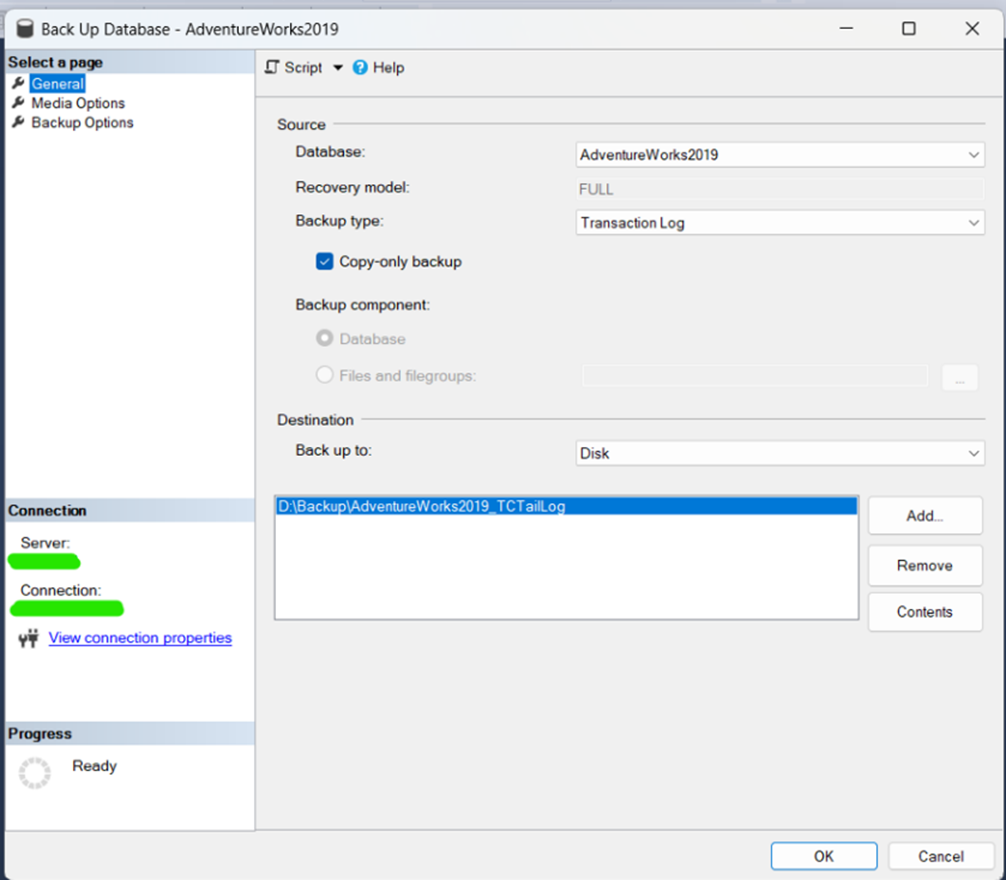Click the Select a page header
The image size is (1006, 880).
click(130, 62)
